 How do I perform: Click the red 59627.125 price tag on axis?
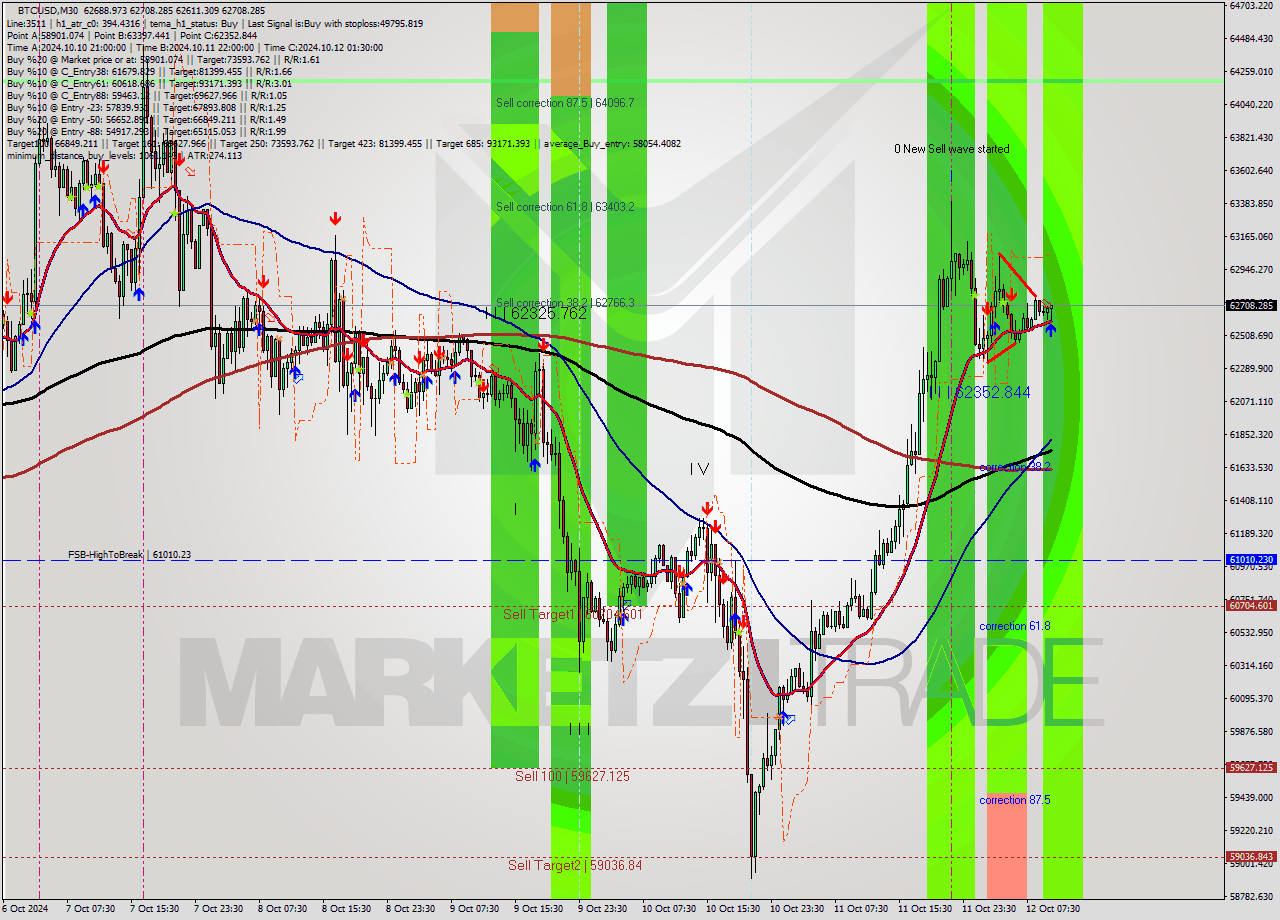[1251, 768]
